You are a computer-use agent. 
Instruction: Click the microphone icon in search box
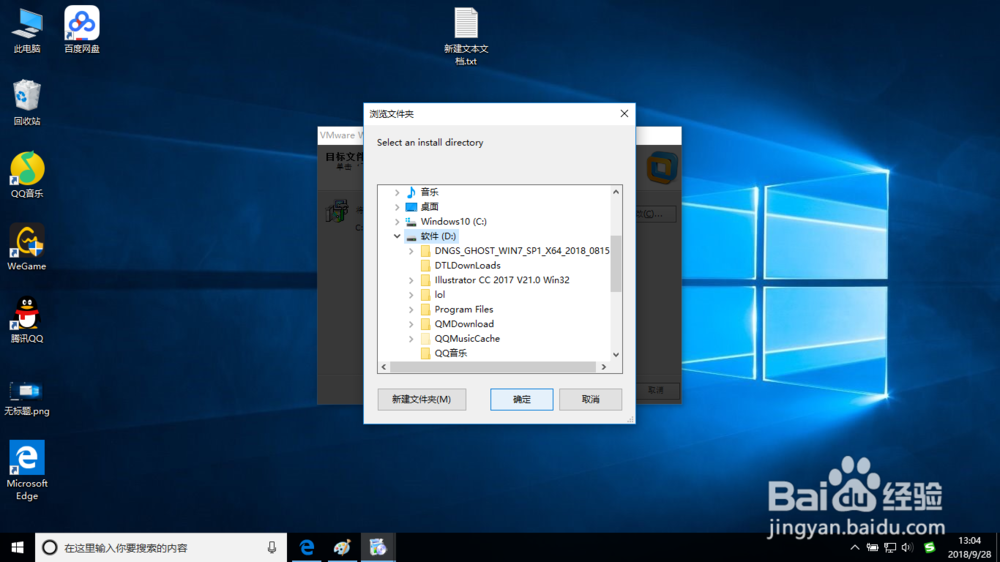272,547
